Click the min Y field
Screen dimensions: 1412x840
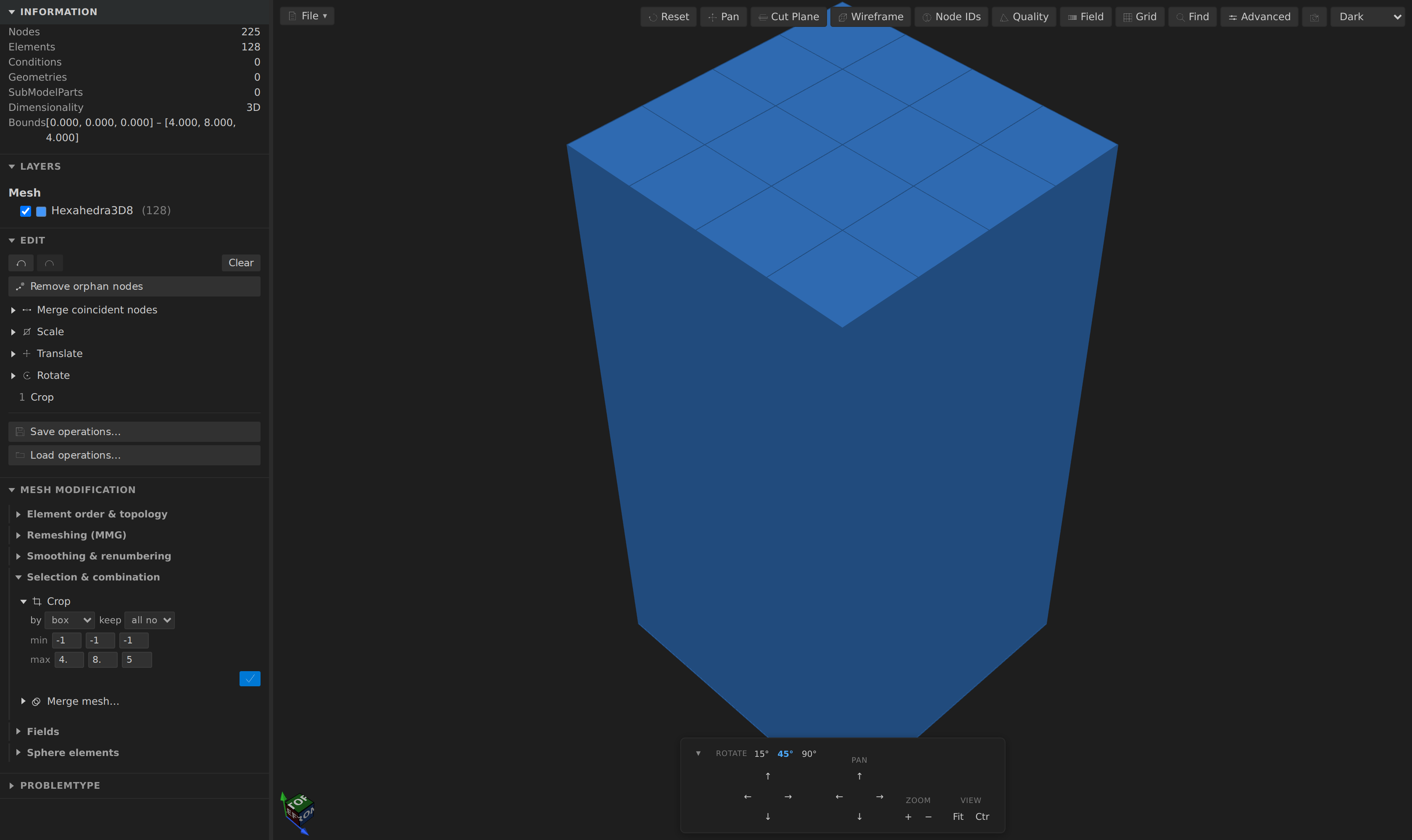(x=100, y=640)
